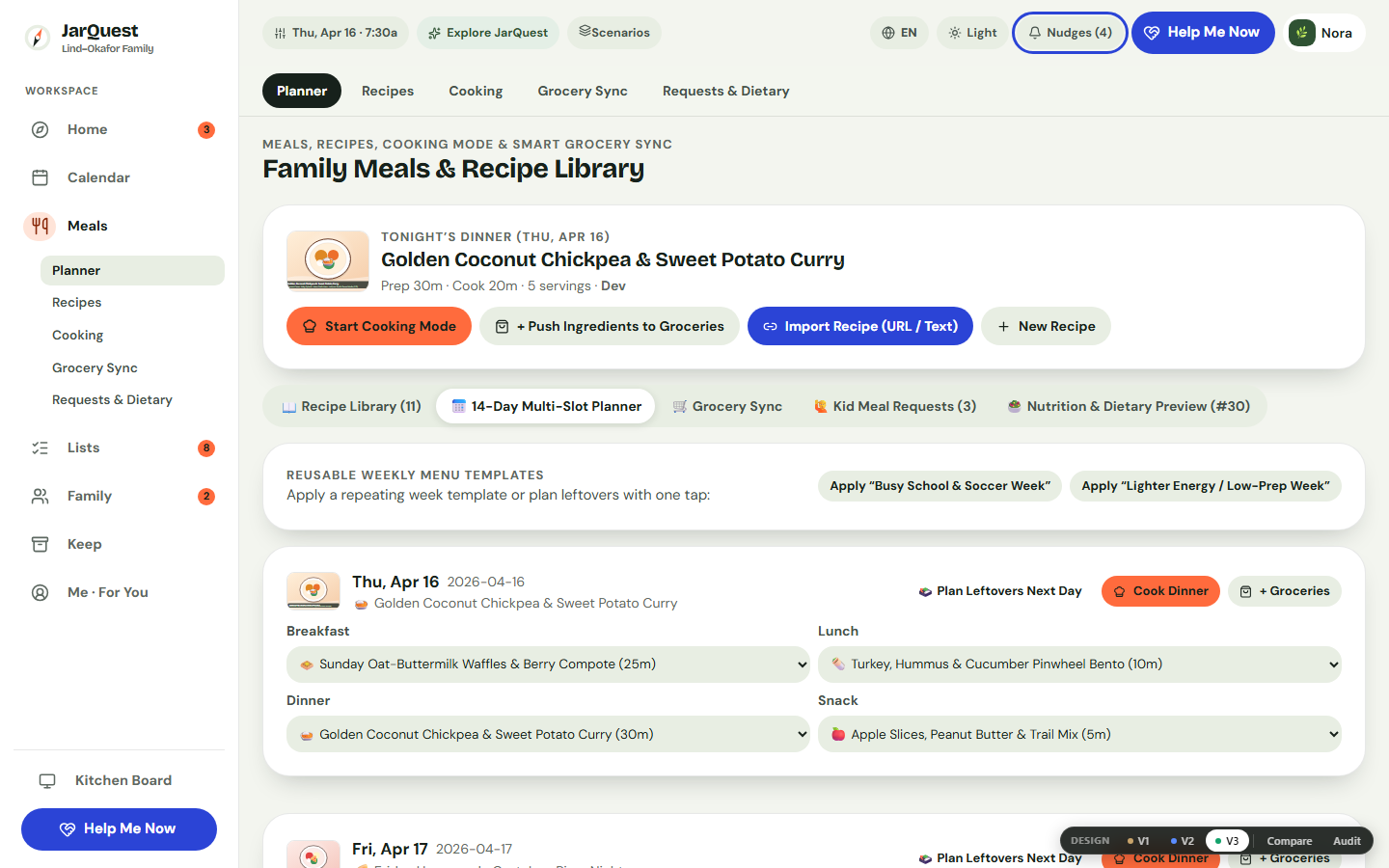
Task: Toggle Light theme button
Action: pyautogui.click(x=972, y=33)
